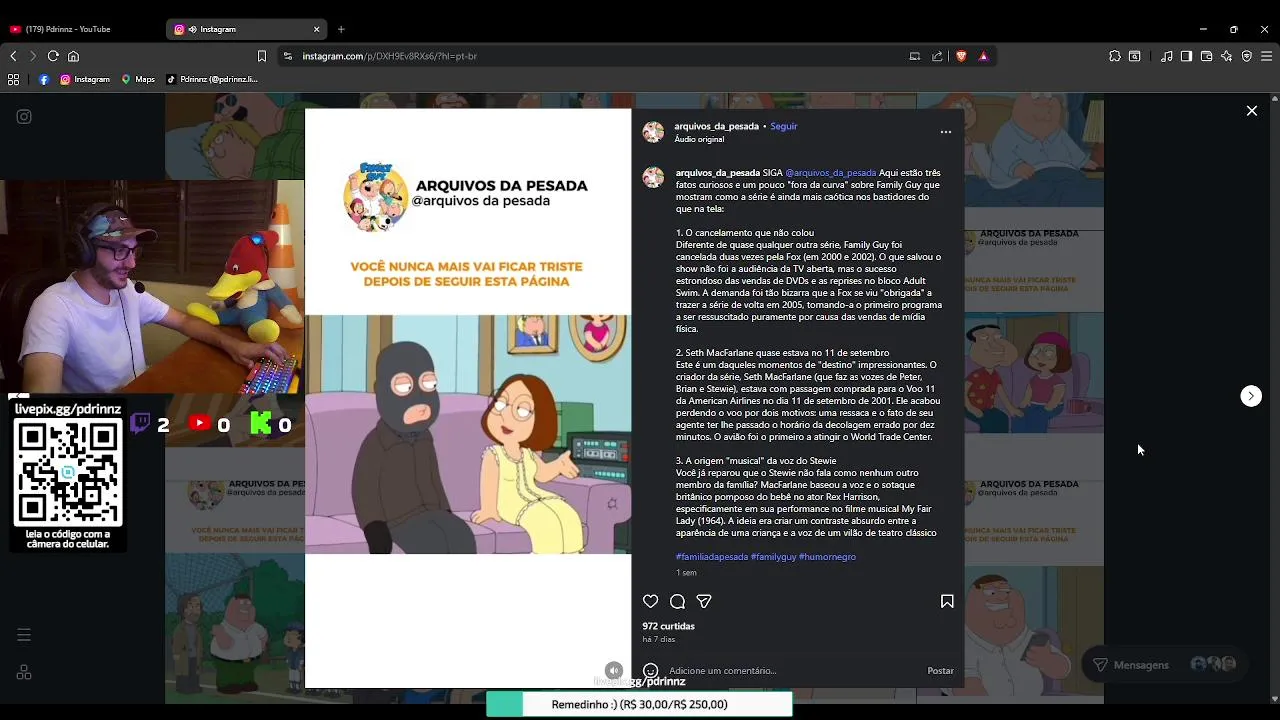Open the browser extensions puzzle icon
This screenshot has height=720, width=1280.
(1115, 56)
